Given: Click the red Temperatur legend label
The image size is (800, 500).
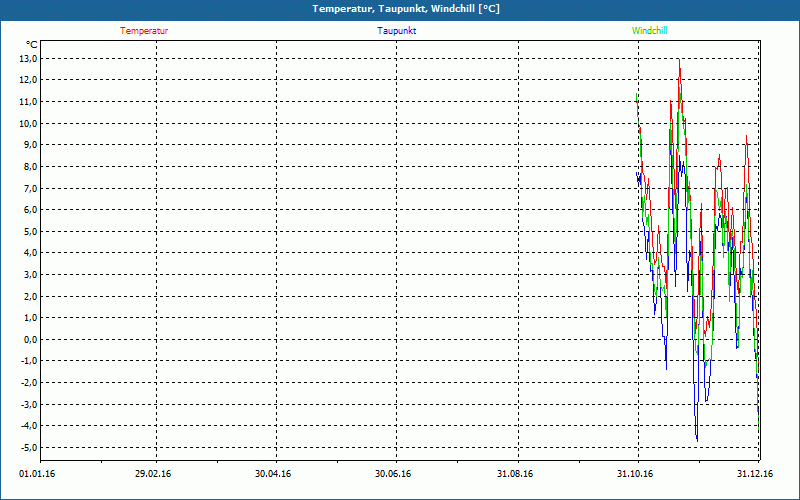Looking at the screenshot, I should point(144,31).
